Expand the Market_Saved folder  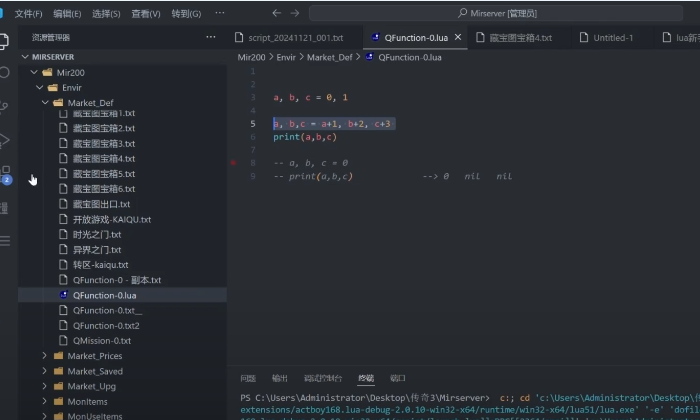click(45, 371)
